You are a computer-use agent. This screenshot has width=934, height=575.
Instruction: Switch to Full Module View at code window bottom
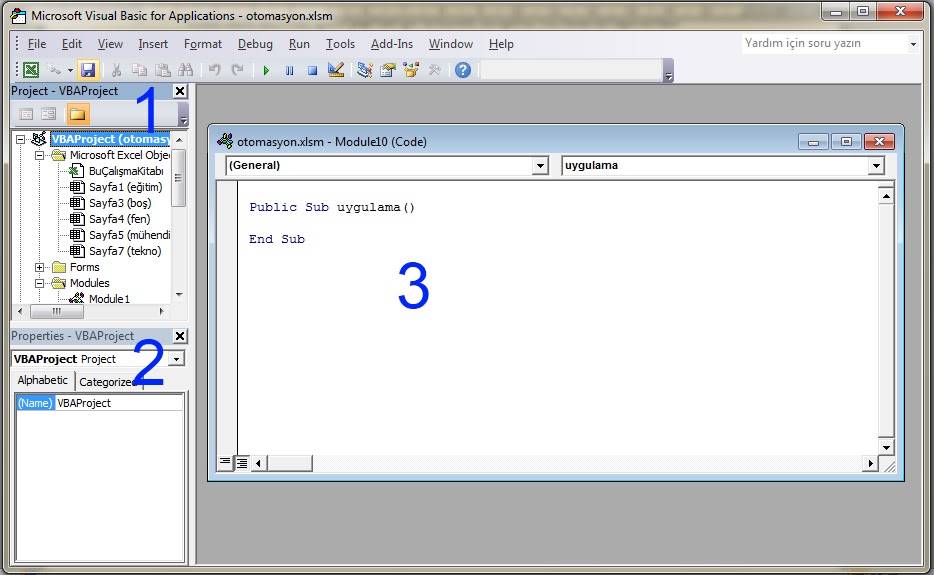pyautogui.click(x=242, y=462)
